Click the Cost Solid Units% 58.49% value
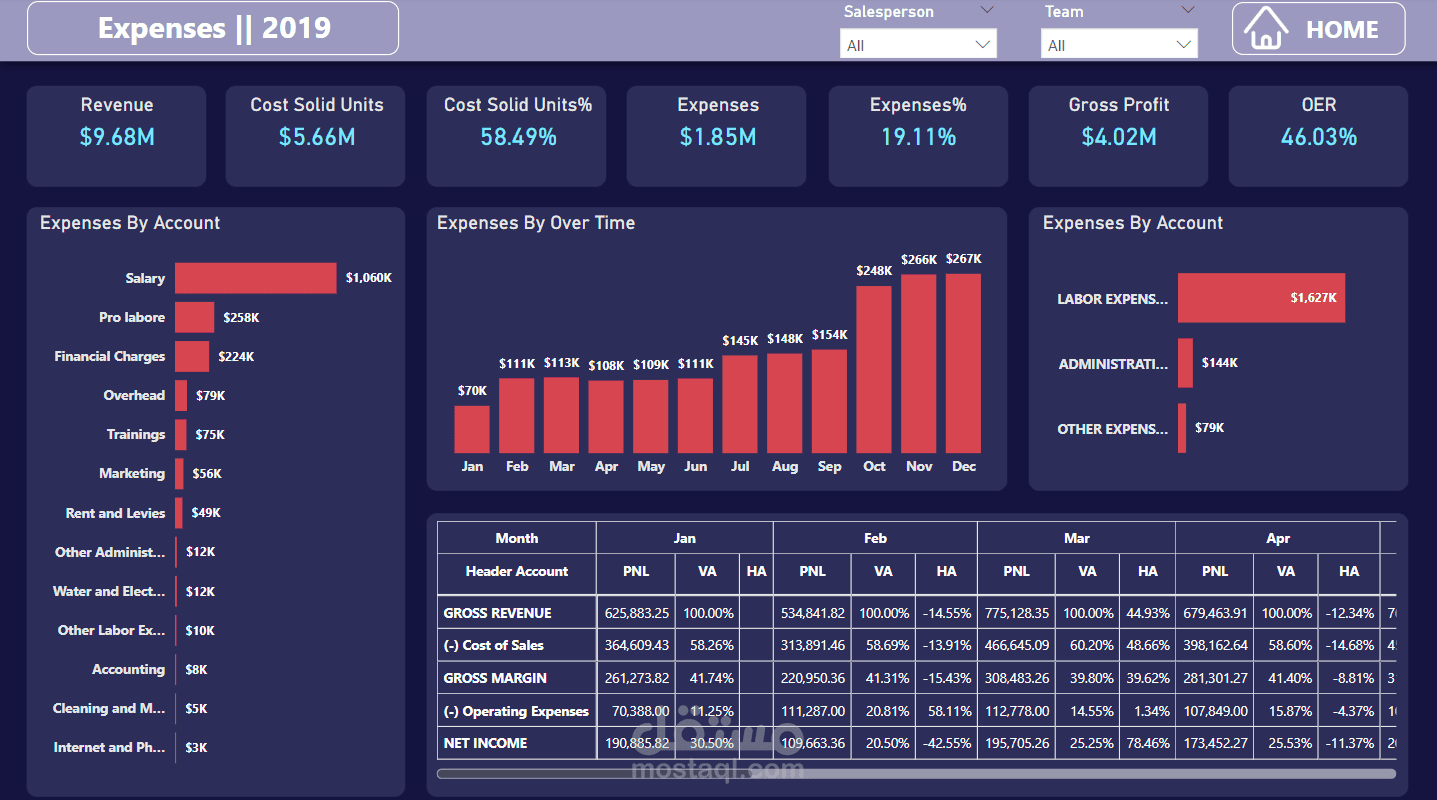This screenshot has height=800, width=1437. pyautogui.click(x=518, y=137)
